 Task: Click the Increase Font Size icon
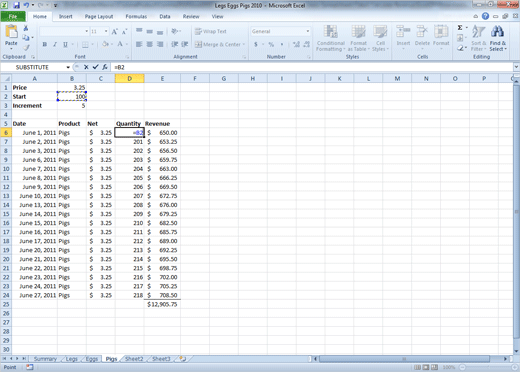click(x=115, y=32)
